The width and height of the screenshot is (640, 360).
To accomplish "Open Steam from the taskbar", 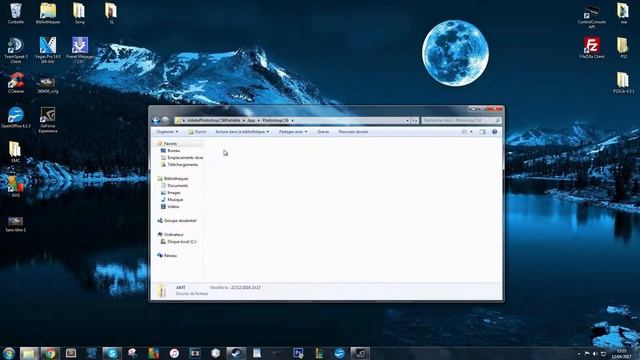I will [236, 353].
